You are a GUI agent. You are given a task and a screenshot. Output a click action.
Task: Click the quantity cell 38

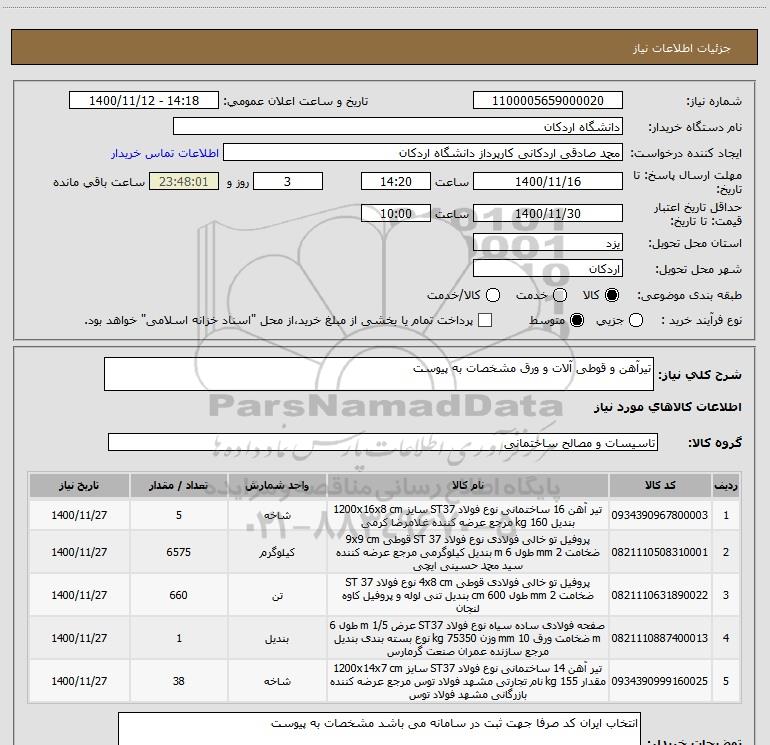[x=178, y=681]
